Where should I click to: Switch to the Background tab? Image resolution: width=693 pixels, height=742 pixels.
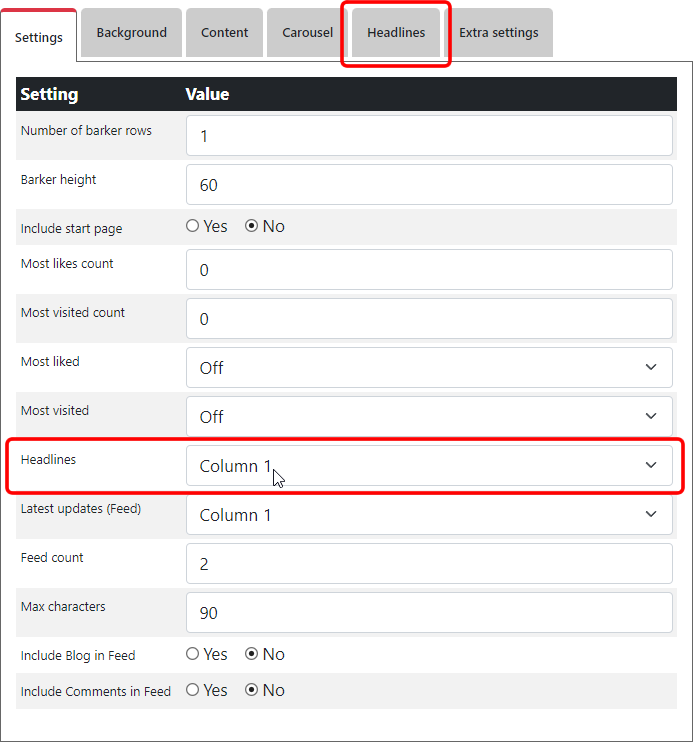131,32
